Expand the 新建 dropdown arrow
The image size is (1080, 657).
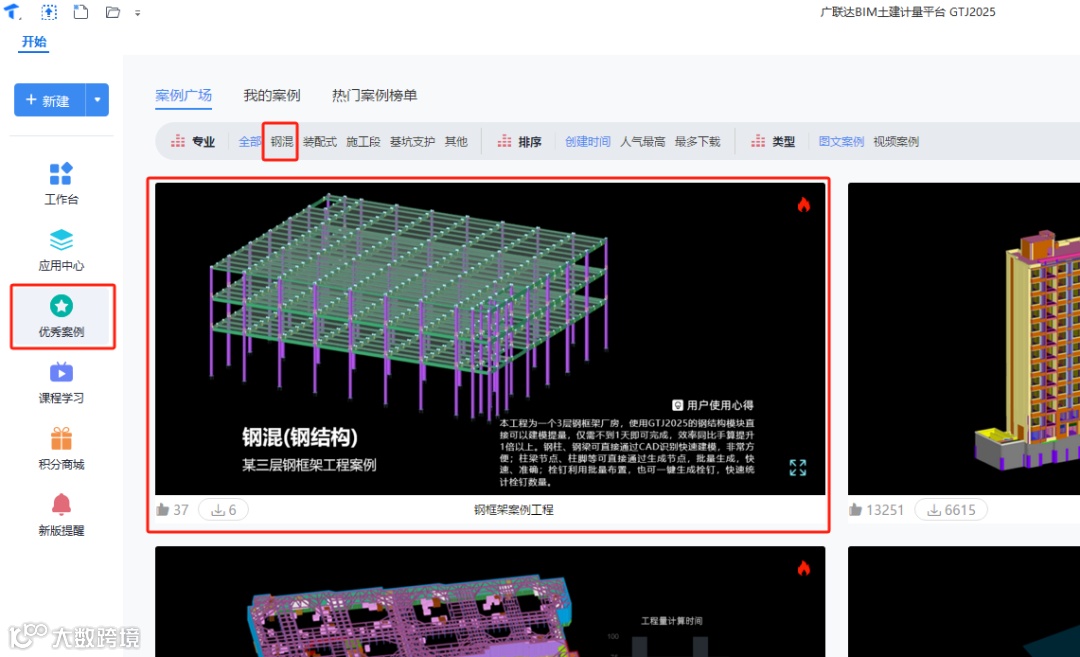[97, 100]
